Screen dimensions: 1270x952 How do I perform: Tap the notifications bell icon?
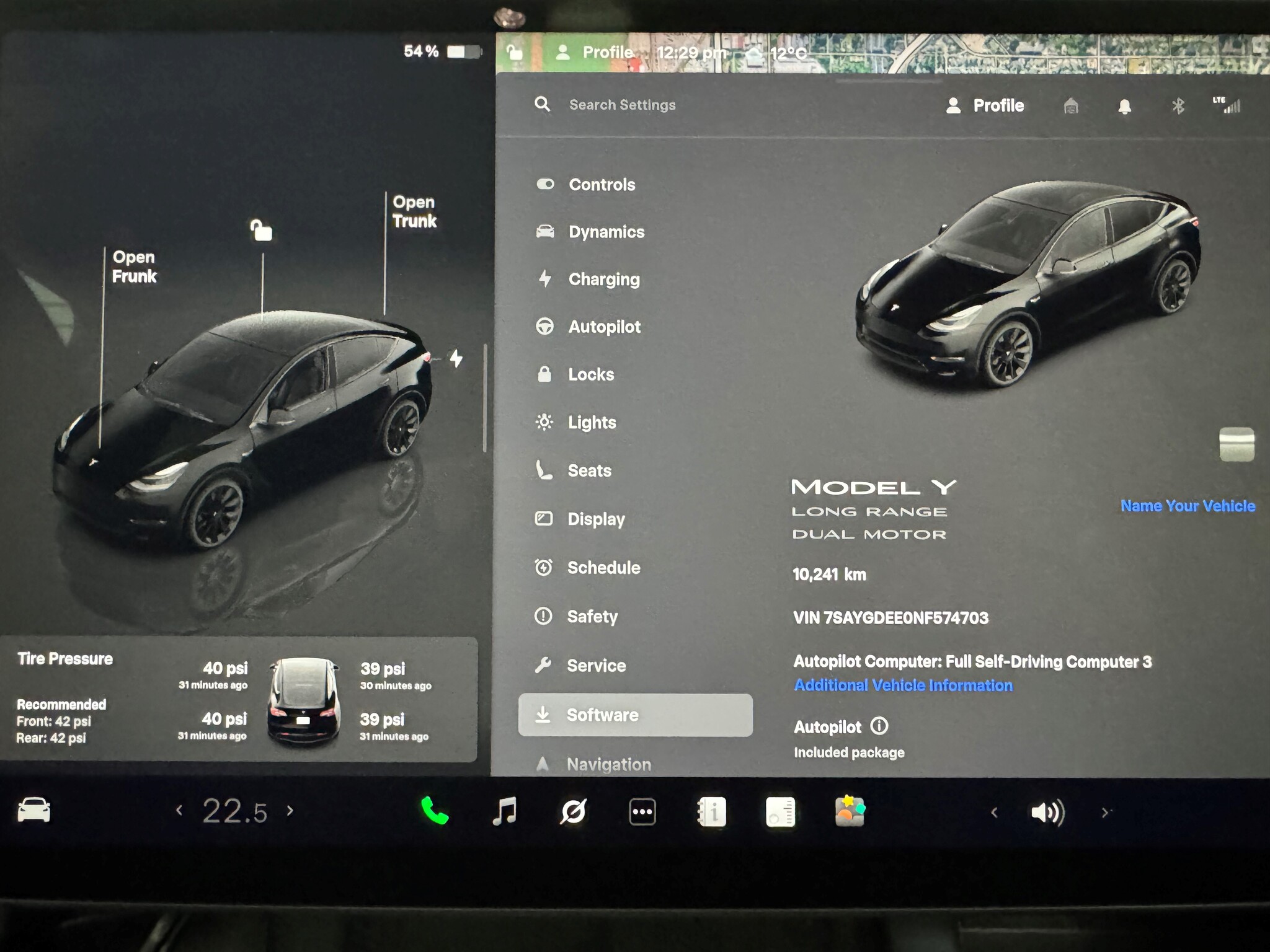coord(1124,107)
